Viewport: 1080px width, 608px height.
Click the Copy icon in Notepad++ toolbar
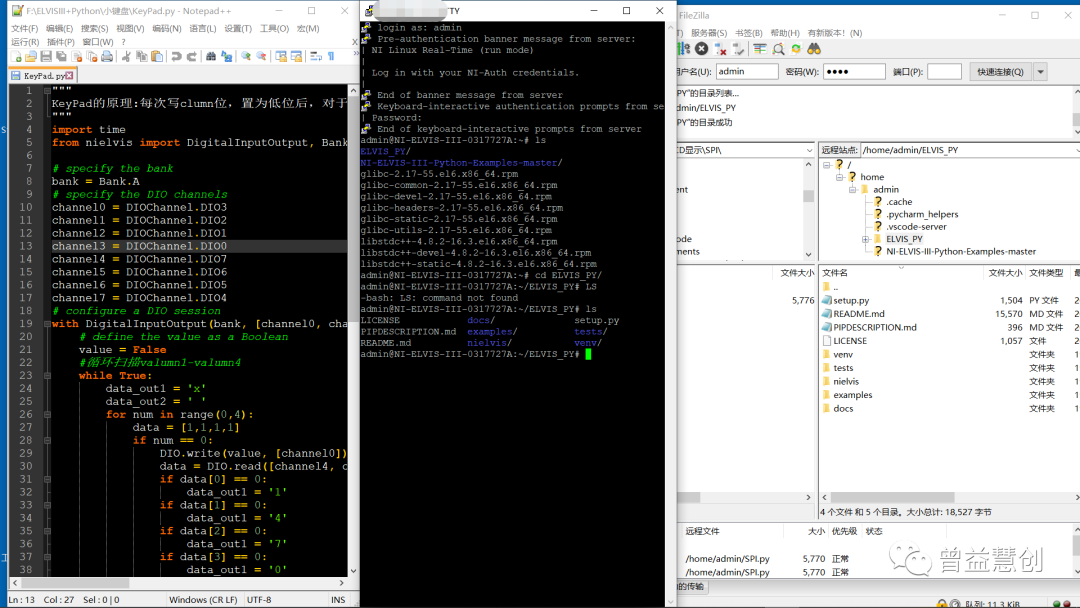coord(141,56)
